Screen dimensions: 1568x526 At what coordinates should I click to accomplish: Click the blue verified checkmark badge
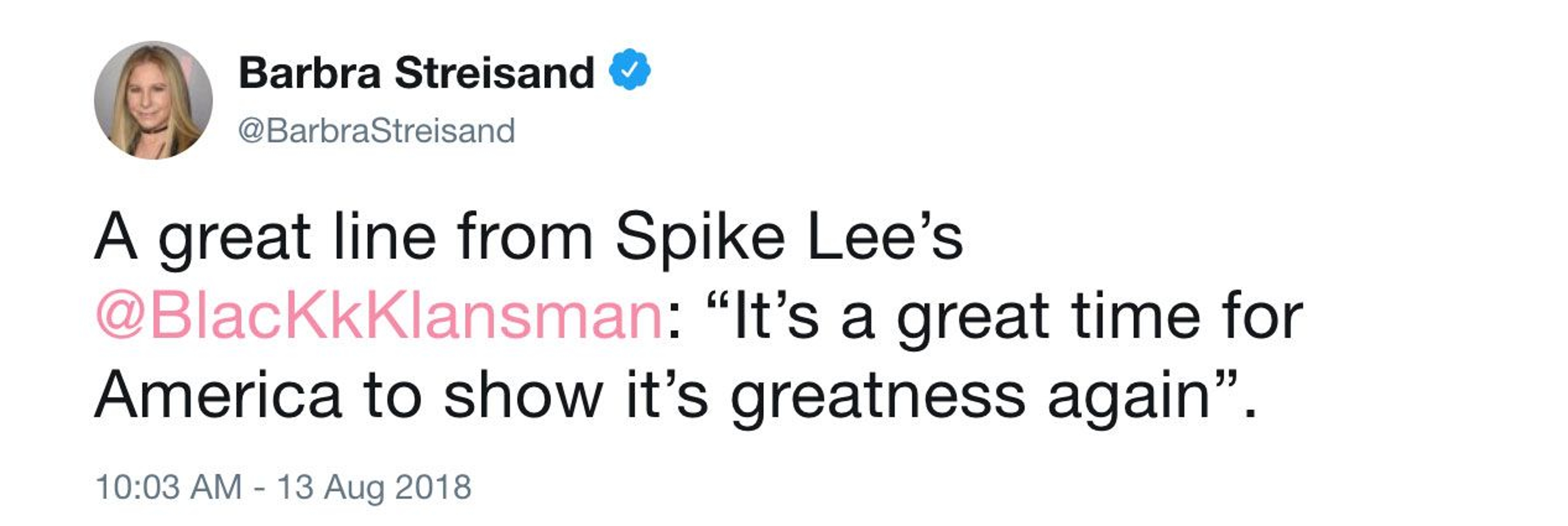click(630, 70)
